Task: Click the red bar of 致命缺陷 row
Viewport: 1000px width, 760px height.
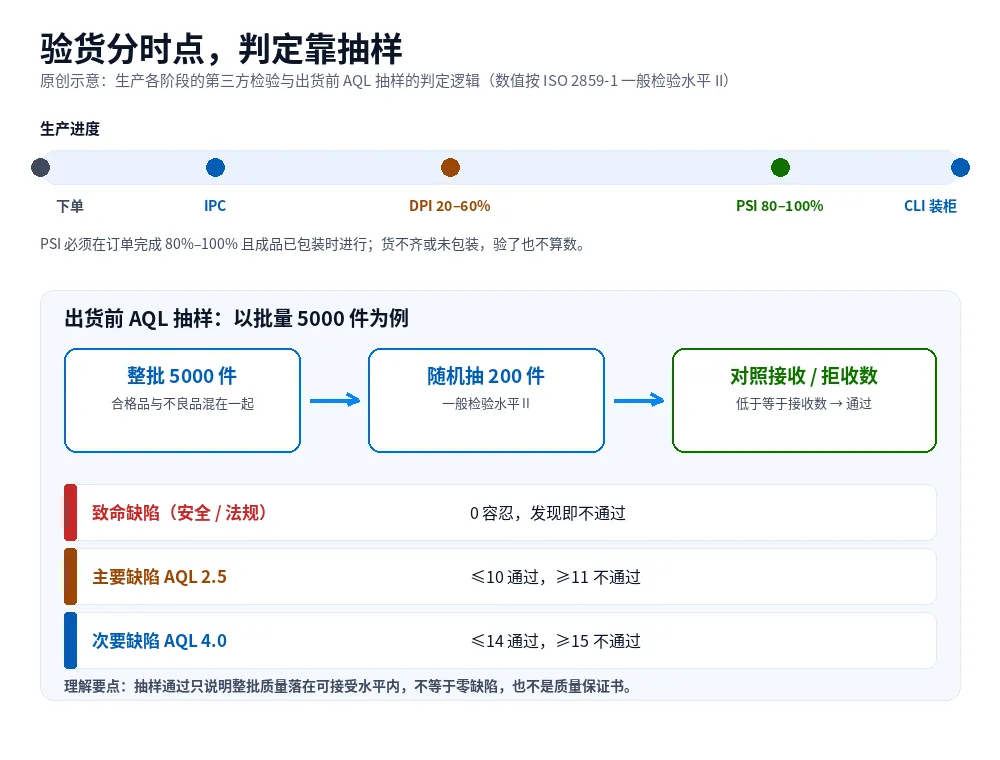Action: (70, 513)
